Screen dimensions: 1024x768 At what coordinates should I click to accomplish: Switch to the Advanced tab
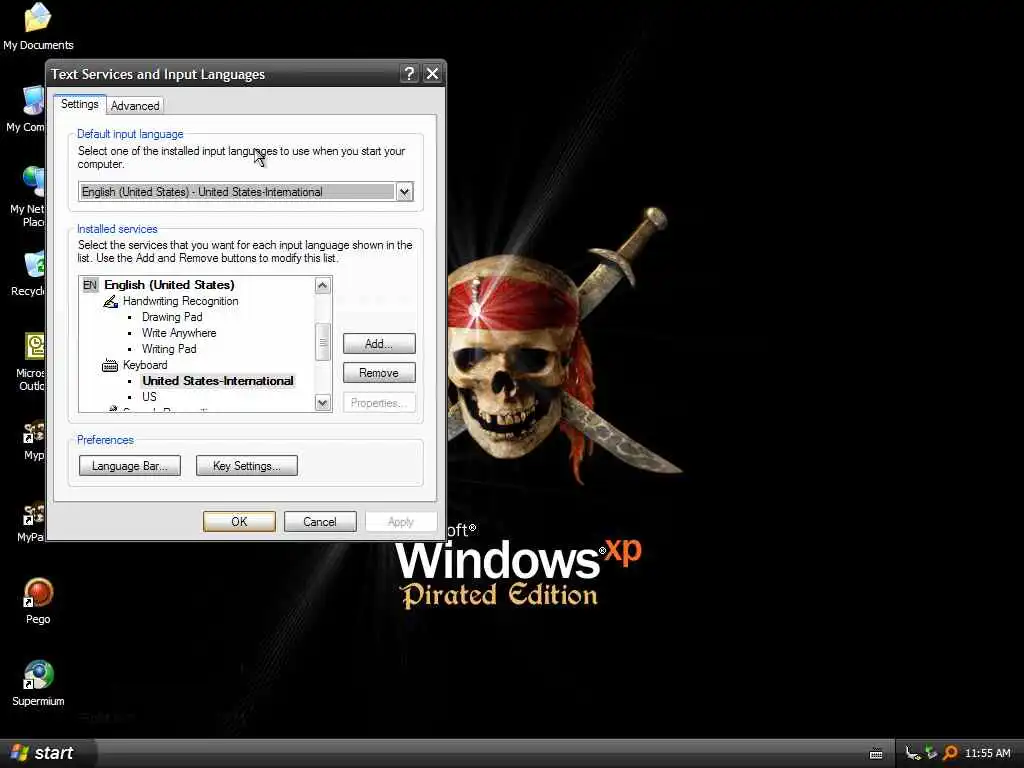pyautogui.click(x=135, y=106)
